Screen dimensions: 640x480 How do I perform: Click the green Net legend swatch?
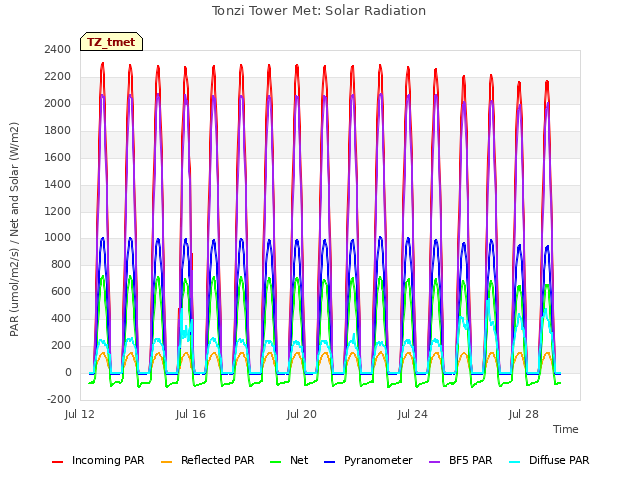[x=276, y=462]
